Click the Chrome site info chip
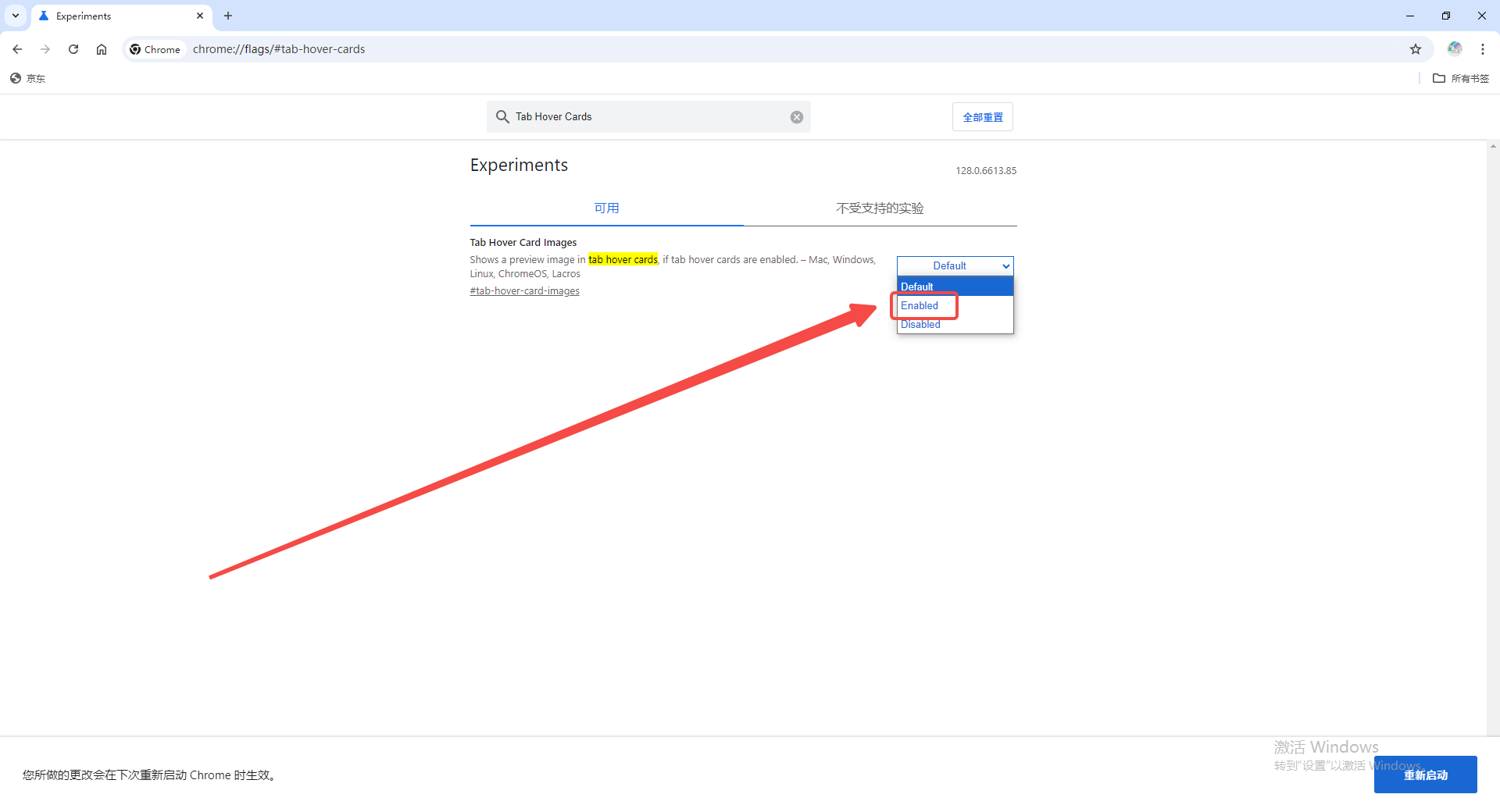Screen dimensions: 1500x812 (155, 49)
